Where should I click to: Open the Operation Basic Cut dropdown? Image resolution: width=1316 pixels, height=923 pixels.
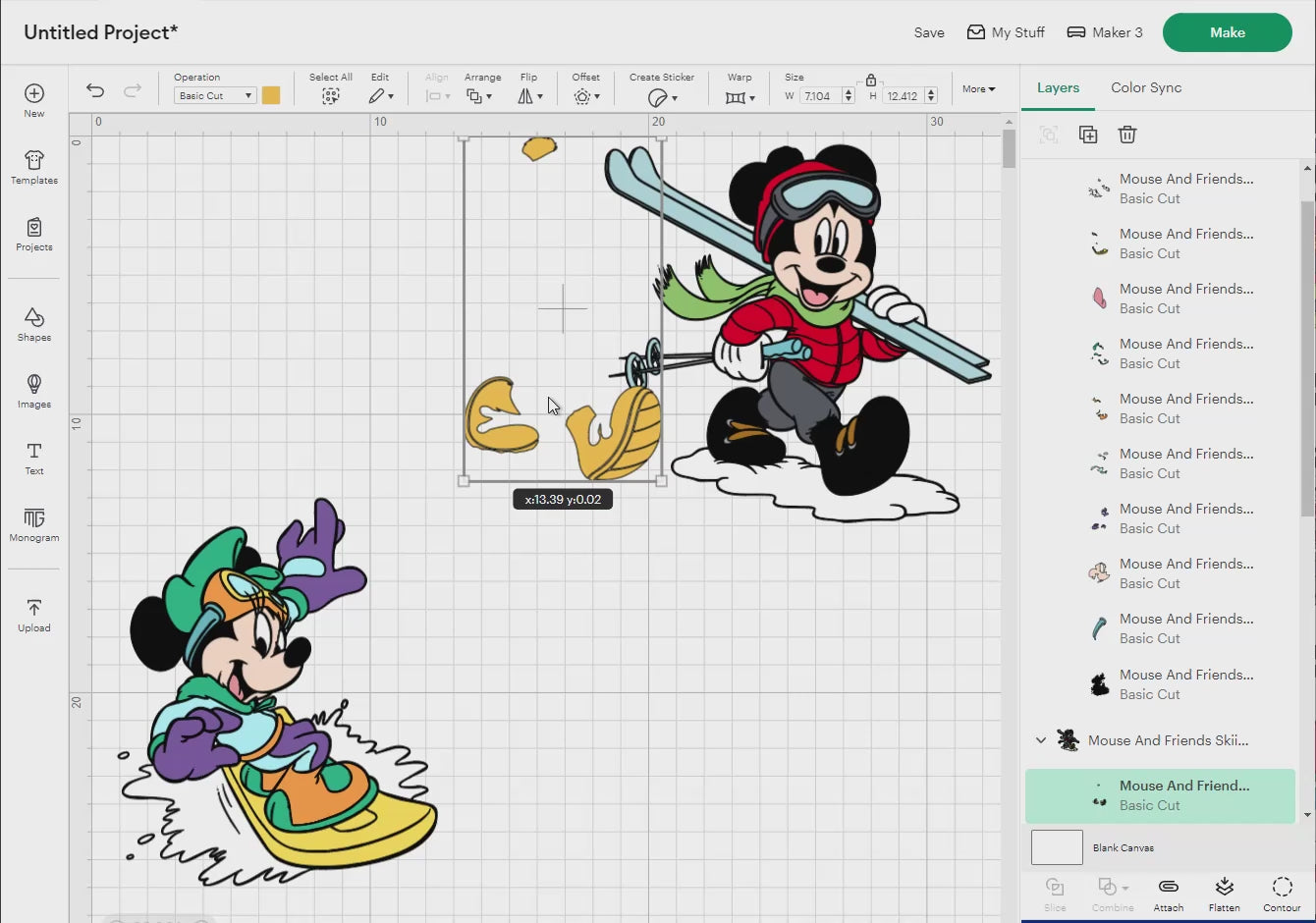[x=215, y=95]
